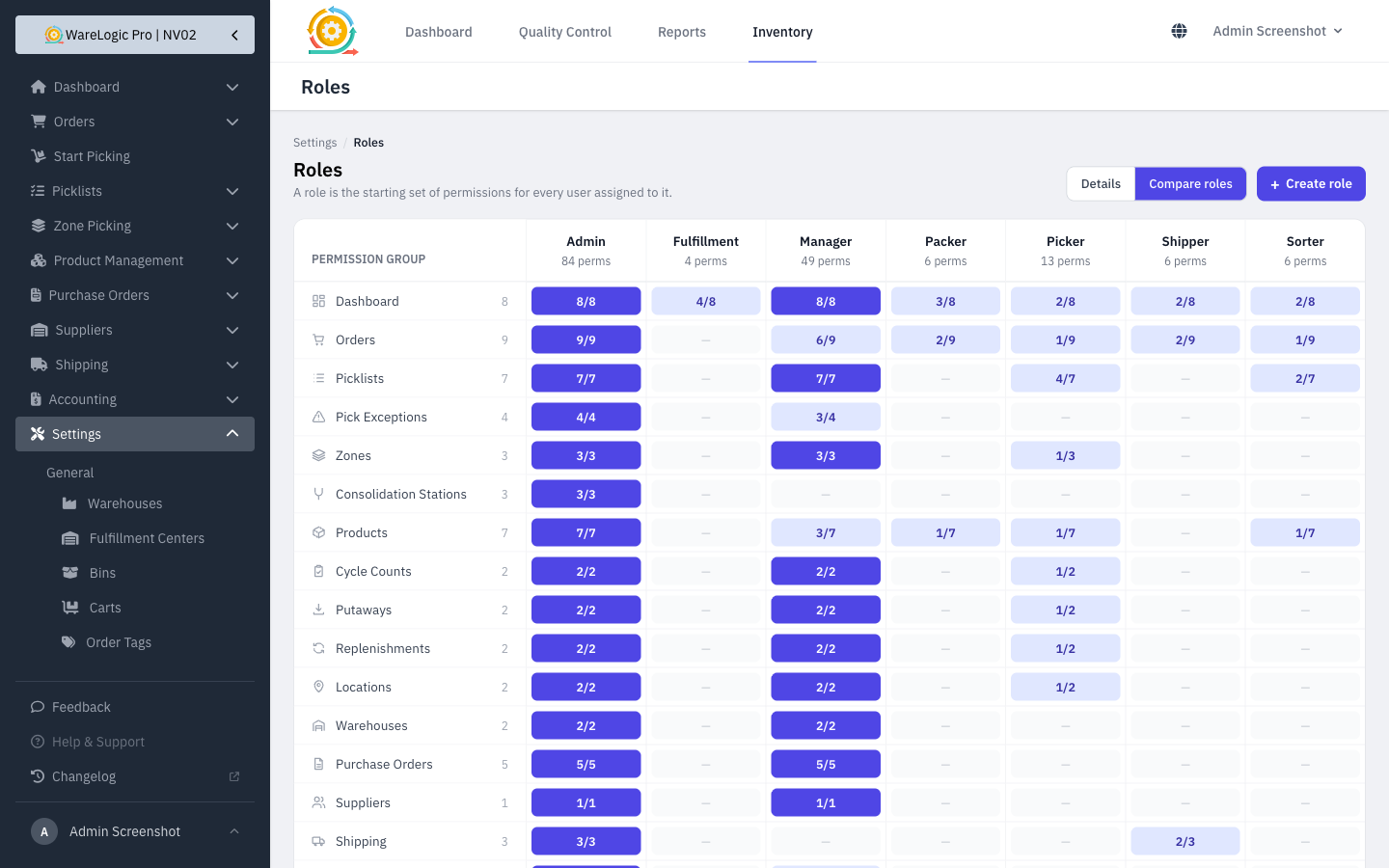This screenshot has width=1389, height=868.
Task: Click the Settings tools icon in sidebar
Action: 38,434
